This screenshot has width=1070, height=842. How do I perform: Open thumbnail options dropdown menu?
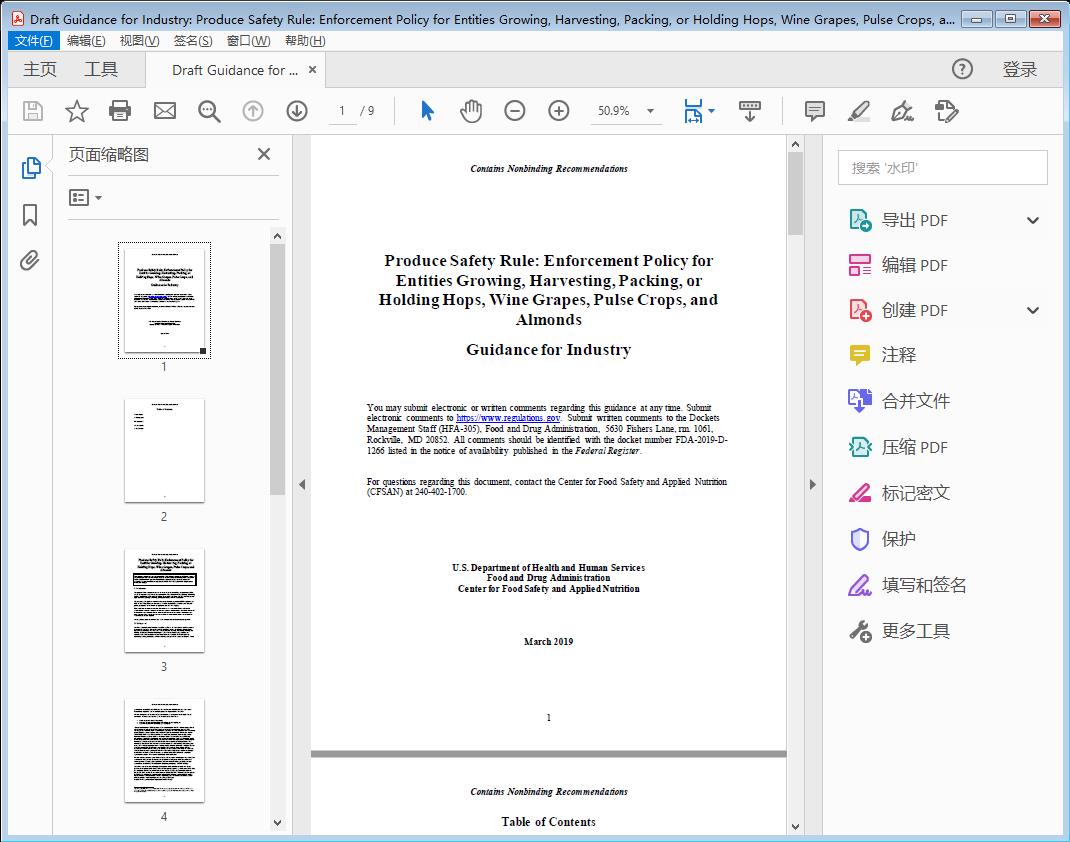[86, 198]
